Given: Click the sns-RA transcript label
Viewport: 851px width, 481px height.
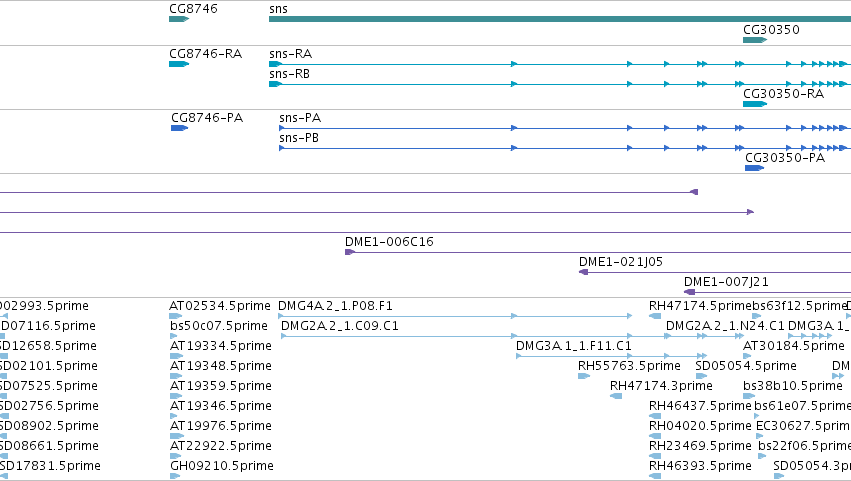Looking at the screenshot, I should click(x=290, y=54).
